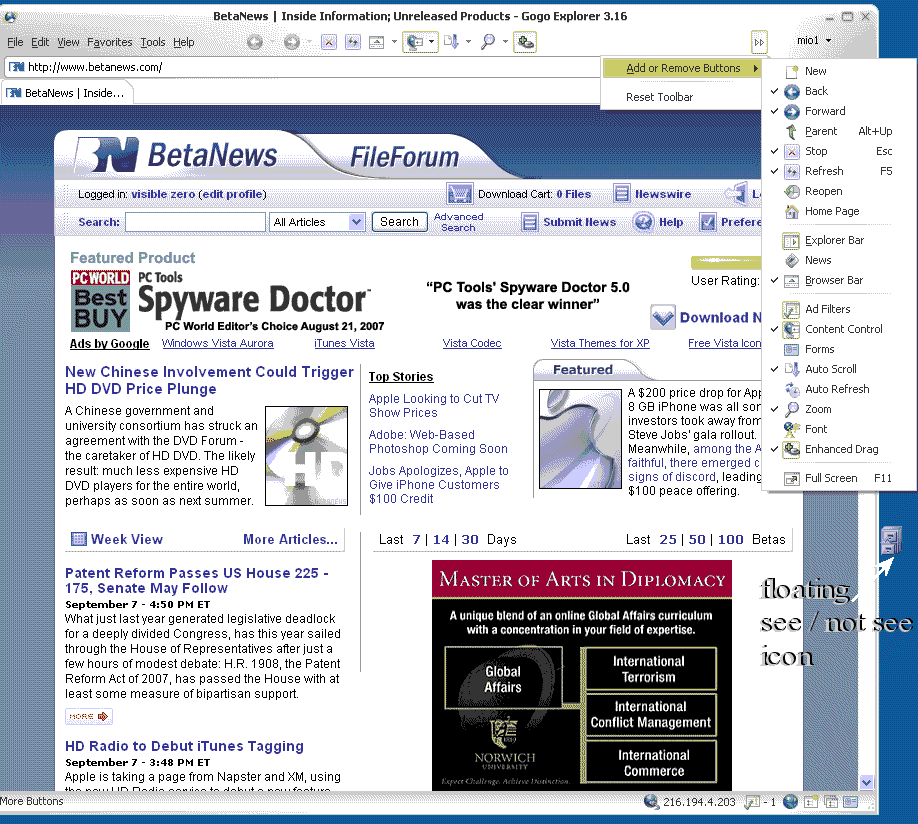918x824 pixels.
Task: Click the globe icon beside 216.194.4.203
Action: click(652, 801)
